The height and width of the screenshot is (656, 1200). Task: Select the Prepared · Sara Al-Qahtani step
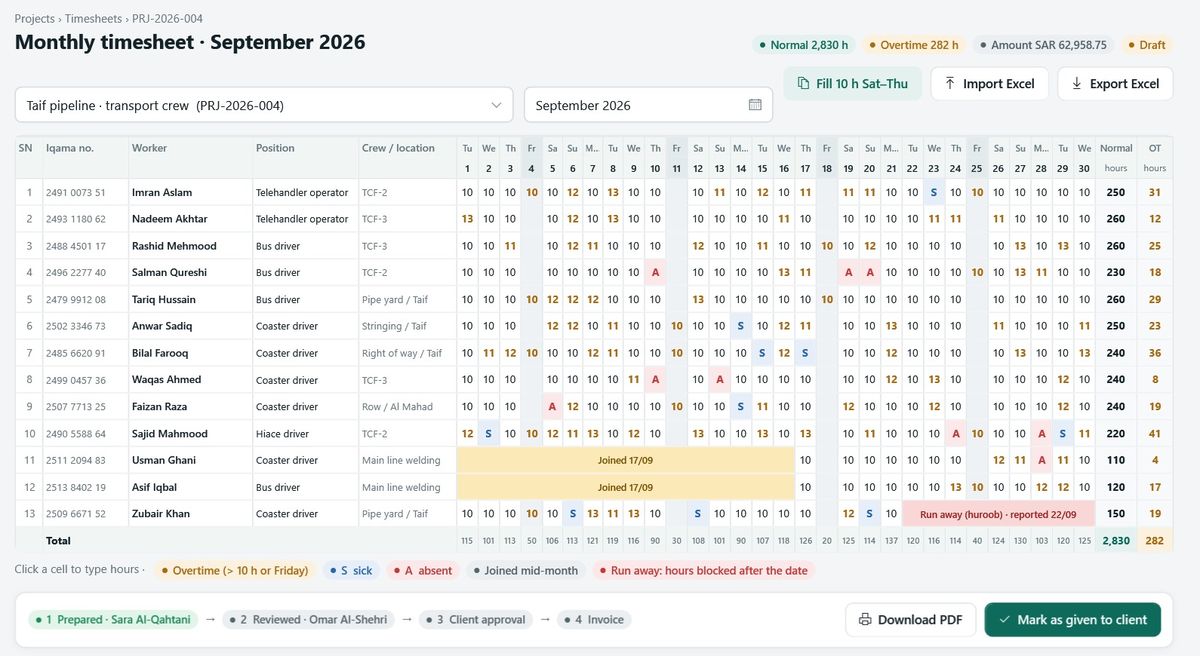coord(113,620)
